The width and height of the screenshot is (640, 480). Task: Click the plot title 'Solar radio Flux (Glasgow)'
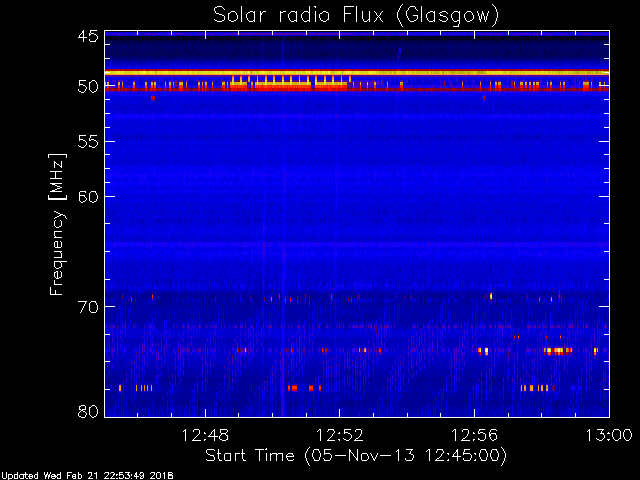[356, 16]
